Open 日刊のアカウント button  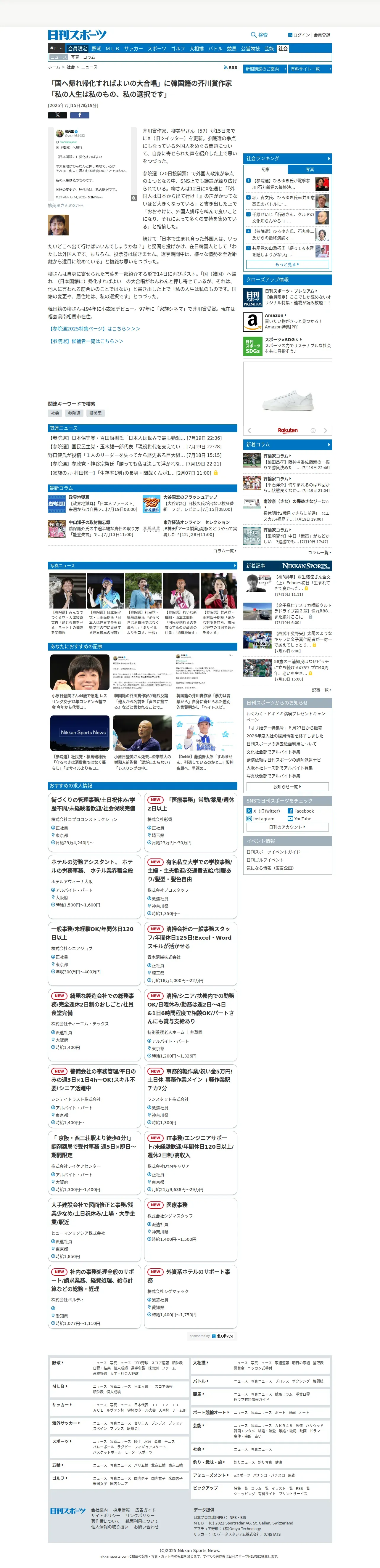click(x=287, y=826)
